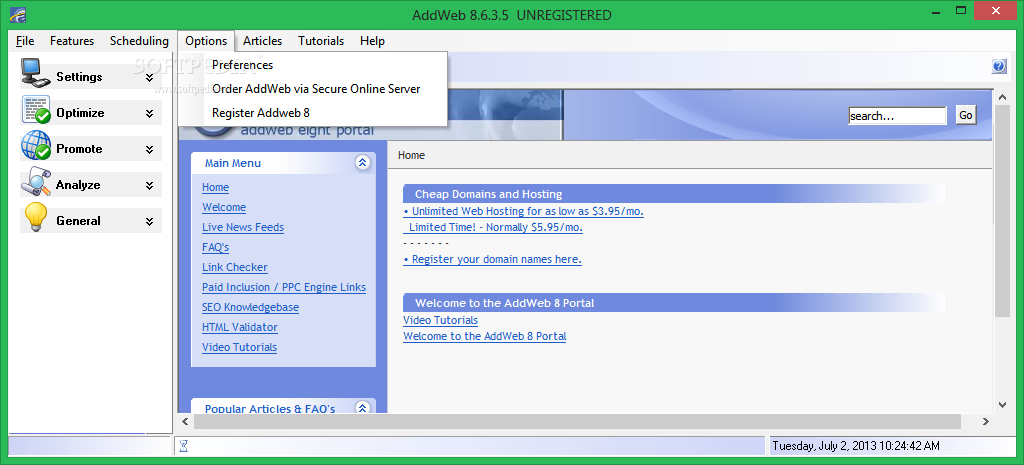Open the Help menu
The width and height of the screenshot is (1024, 465).
[372, 41]
